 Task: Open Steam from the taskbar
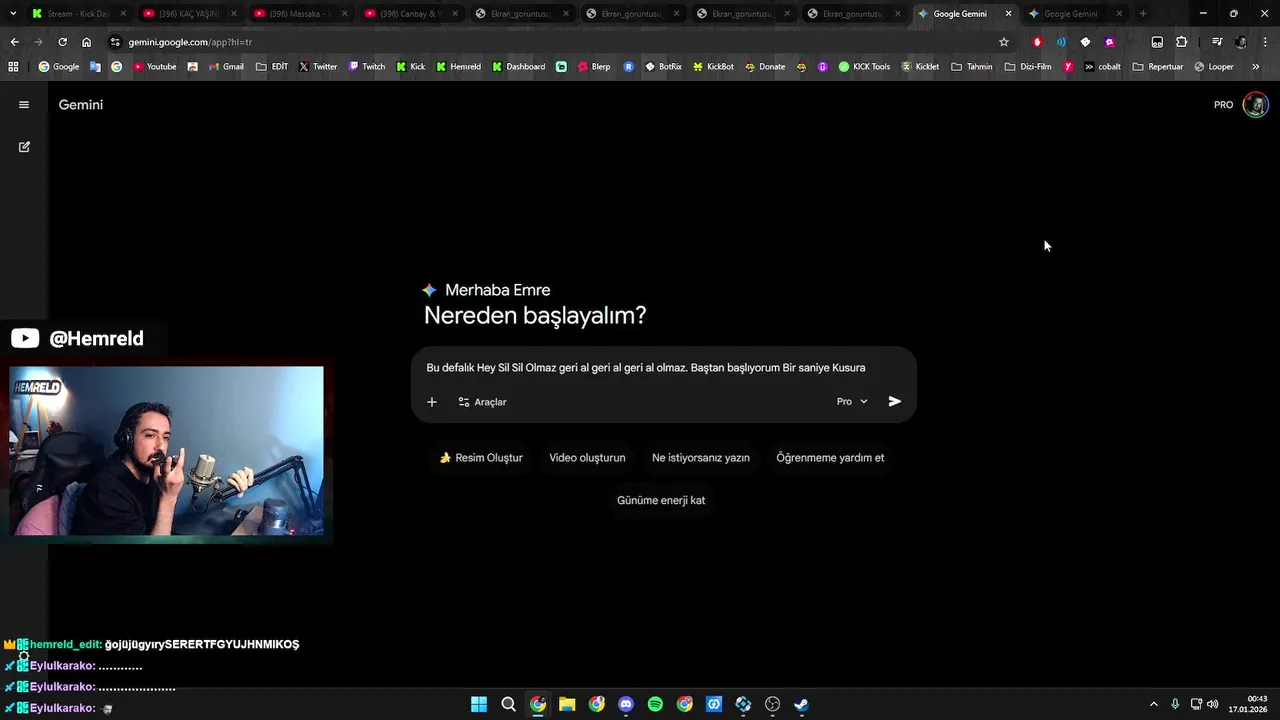801,704
